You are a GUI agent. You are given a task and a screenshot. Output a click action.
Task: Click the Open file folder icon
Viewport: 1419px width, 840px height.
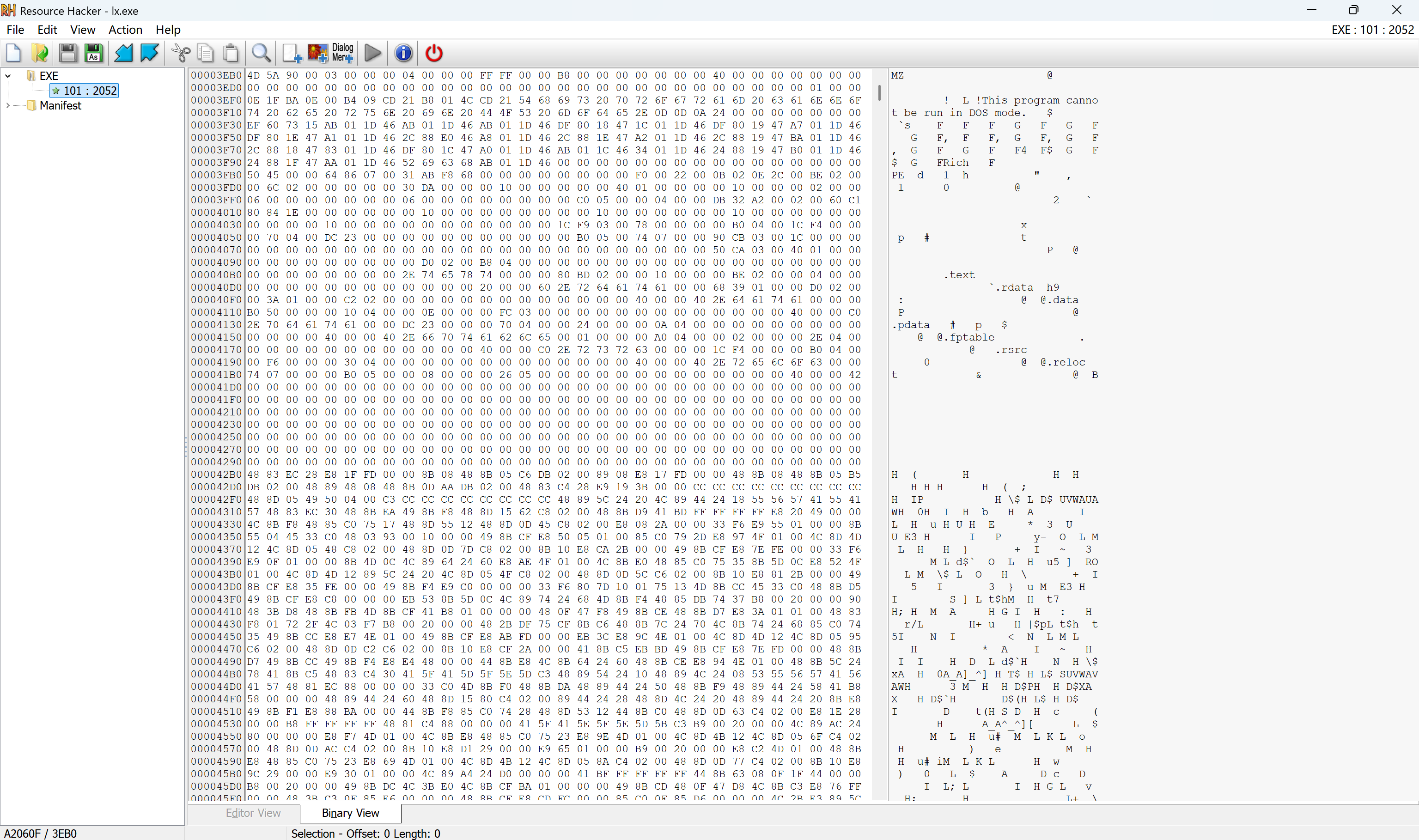click(x=40, y=53)
